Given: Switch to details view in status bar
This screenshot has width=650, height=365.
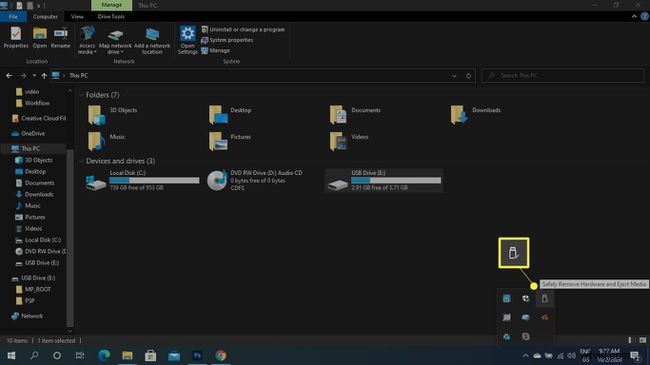Looking at the screenshot, I should [x=630, y=340].
